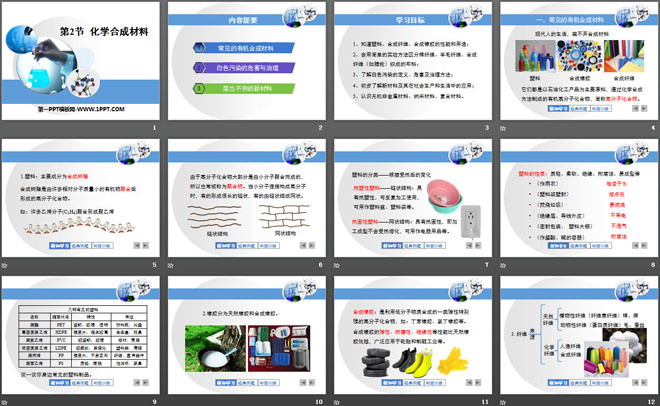Select slide 12 fiber classification diagram
This screenshot has height=406, width=660.
click(x=579, y=335)
